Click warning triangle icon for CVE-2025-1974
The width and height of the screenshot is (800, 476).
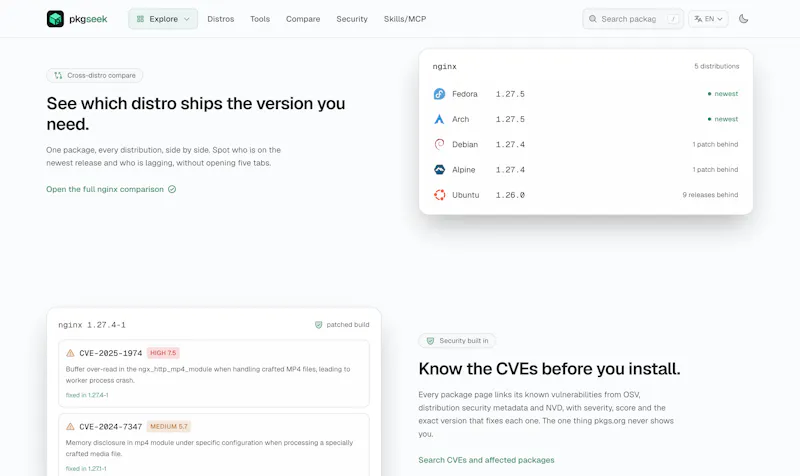pos(70,353)
